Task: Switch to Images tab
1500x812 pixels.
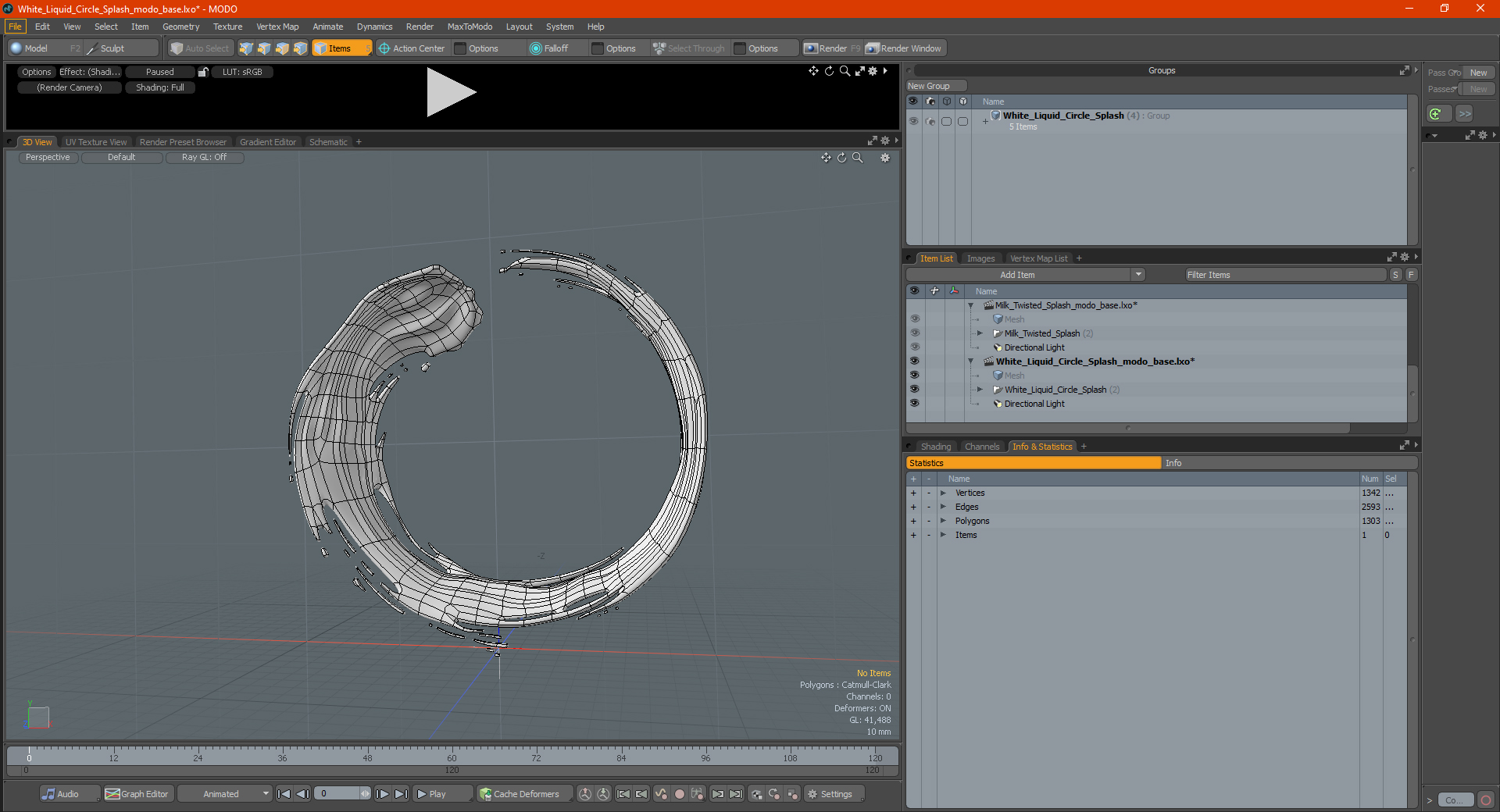Action: click(x=980, y=258)
